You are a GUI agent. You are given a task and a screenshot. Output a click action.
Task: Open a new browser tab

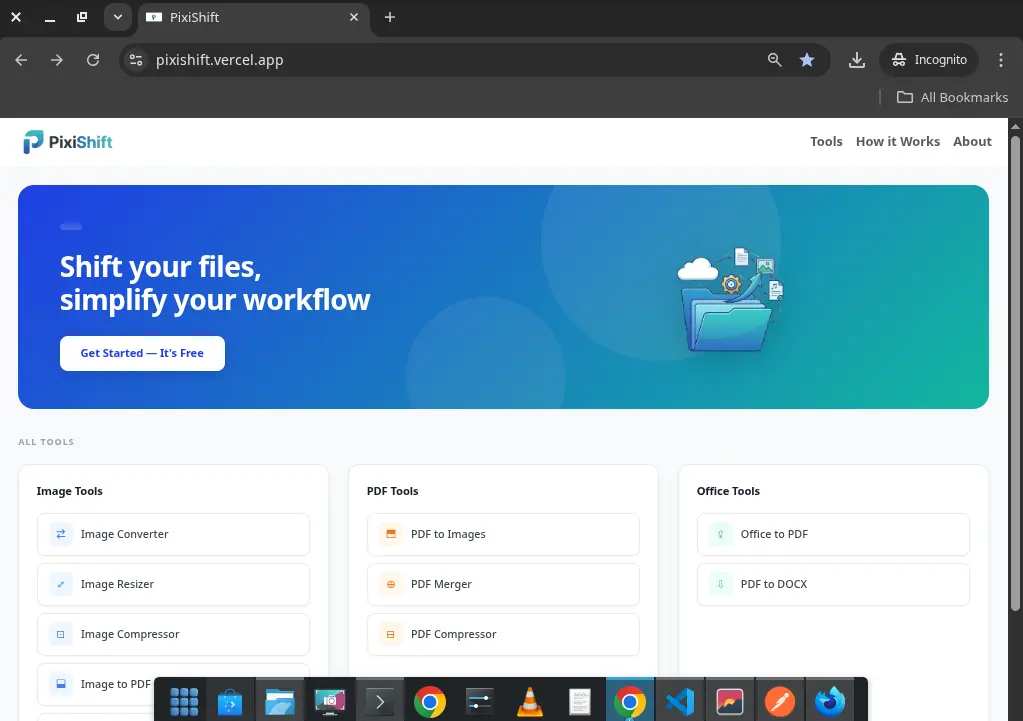(389, 17)
